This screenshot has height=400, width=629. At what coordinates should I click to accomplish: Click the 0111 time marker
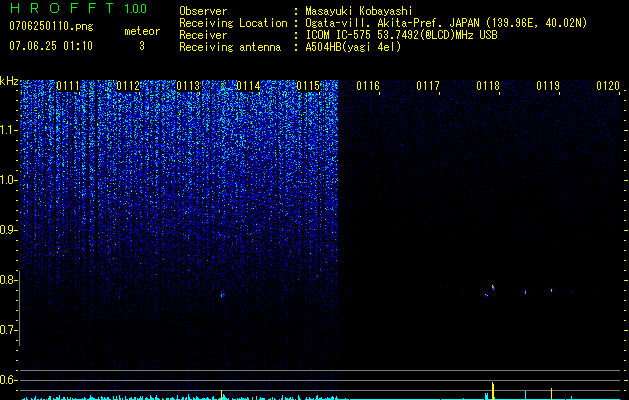(x=68, y=86)
